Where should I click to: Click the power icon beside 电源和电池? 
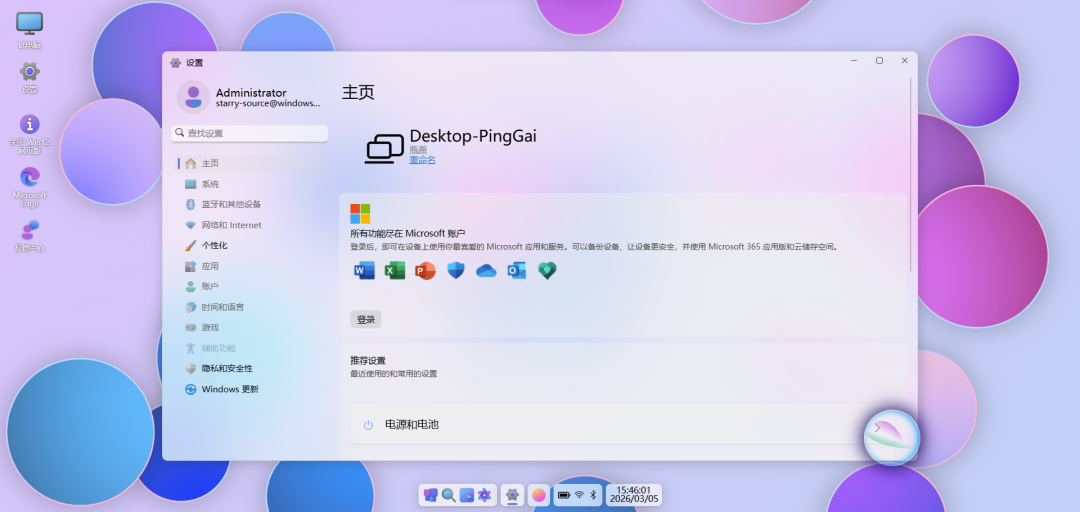(368, 425)
